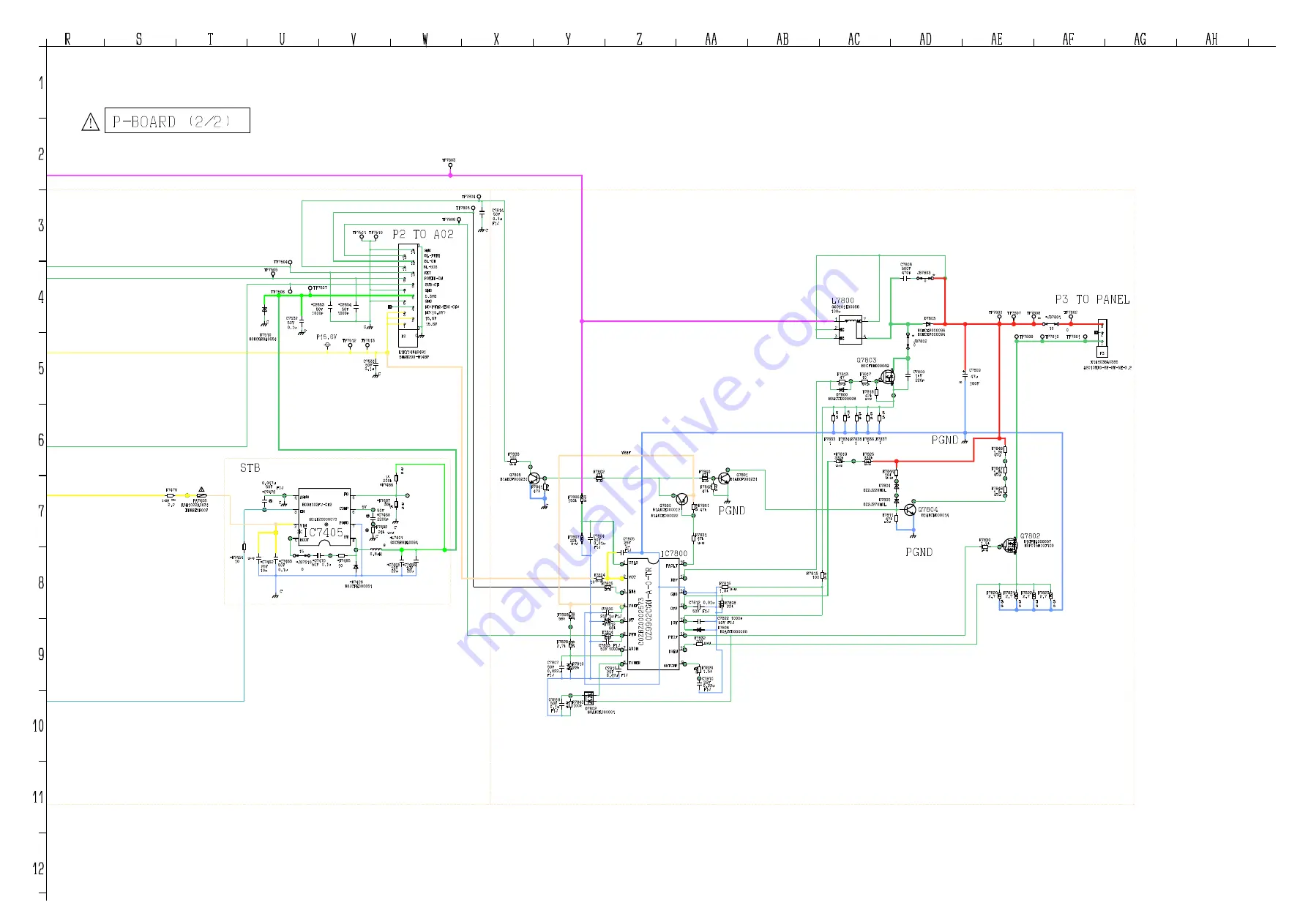Click column header "Z"
The width and height of the screenshot is (1308, 924).
[x=639, y=39]
